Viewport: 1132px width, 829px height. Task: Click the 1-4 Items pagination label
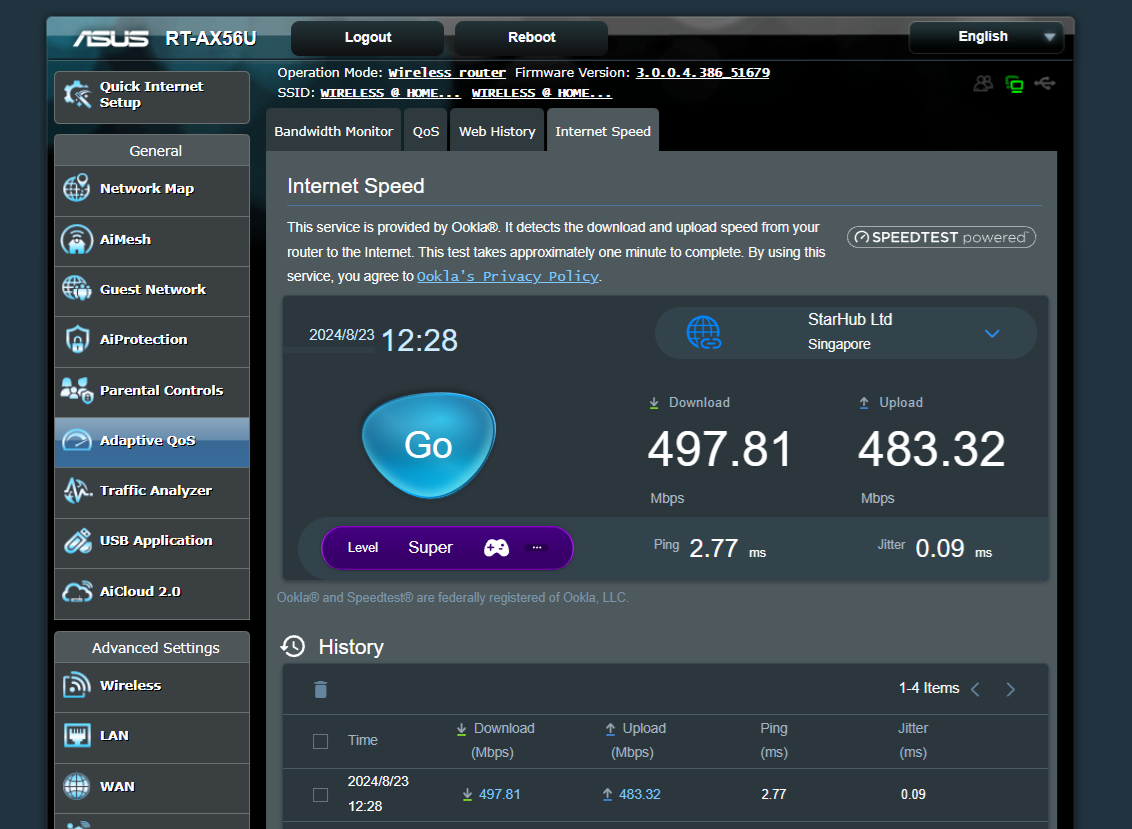tap(929, 688)
